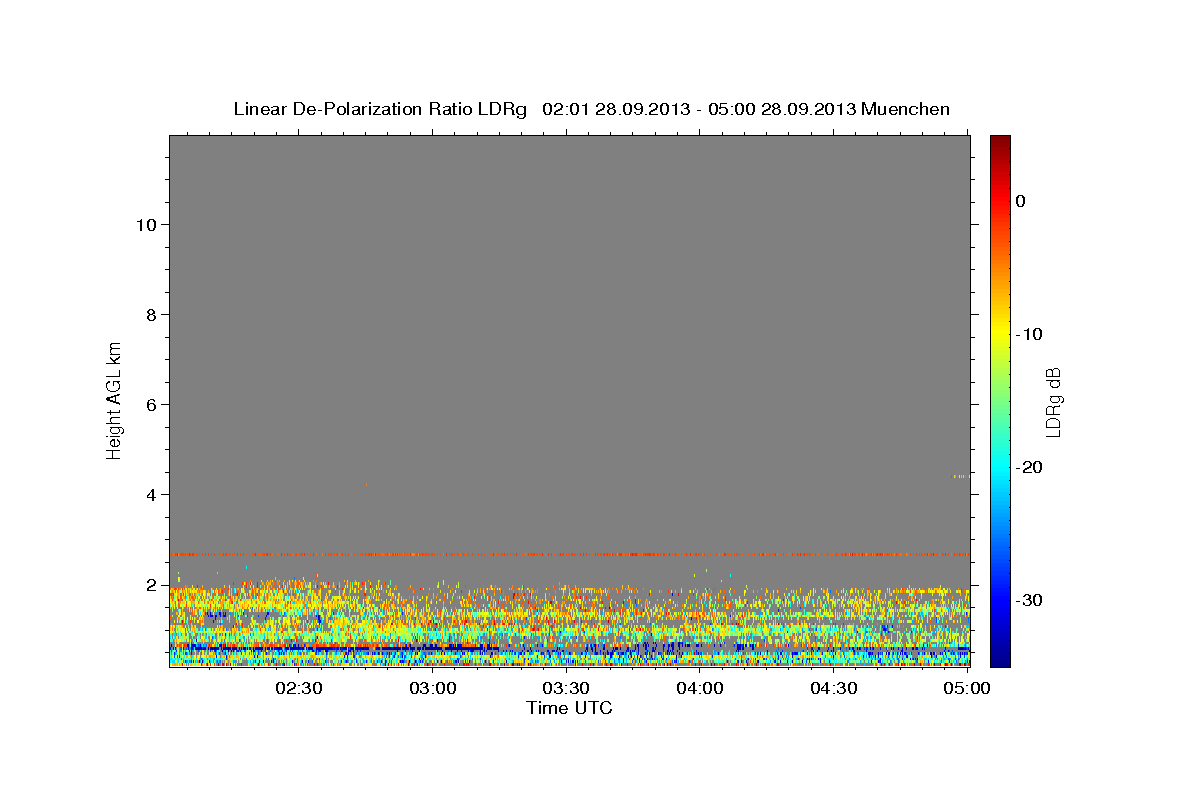Click the 'Time UTC' axis label
The width and height of the screenshot is (1200, 800).
point(569,708)
